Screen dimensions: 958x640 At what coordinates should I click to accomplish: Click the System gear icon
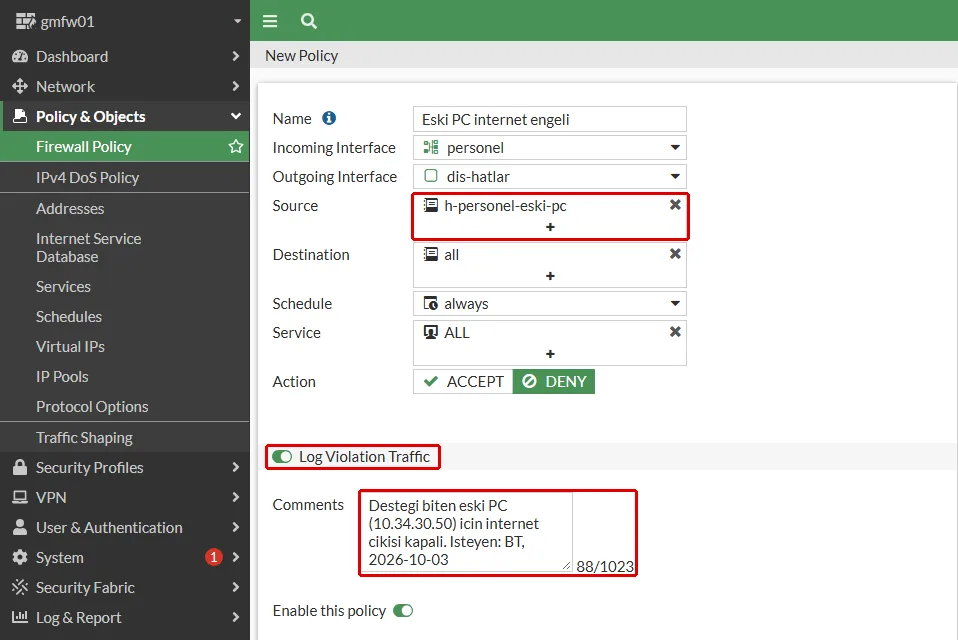pyautogui.click(x=20, y=557)
